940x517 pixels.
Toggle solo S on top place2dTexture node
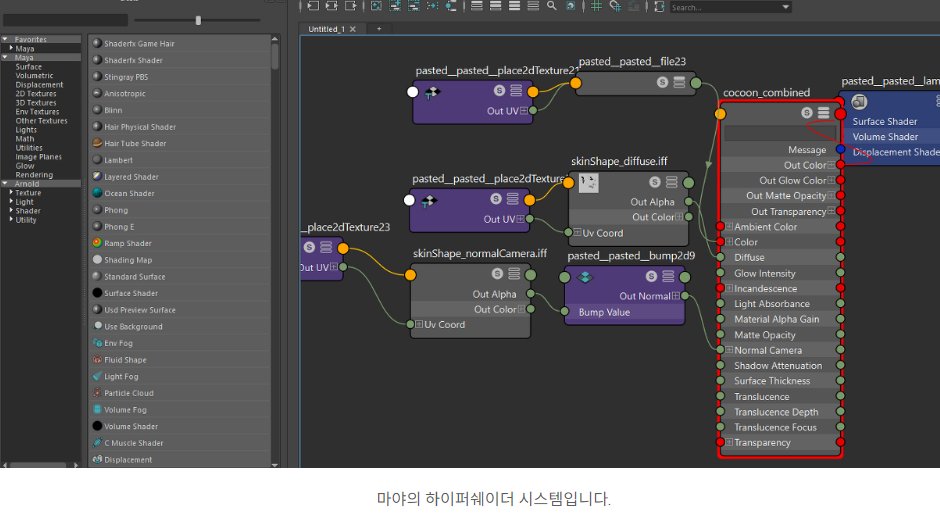(x=499, y=91)
